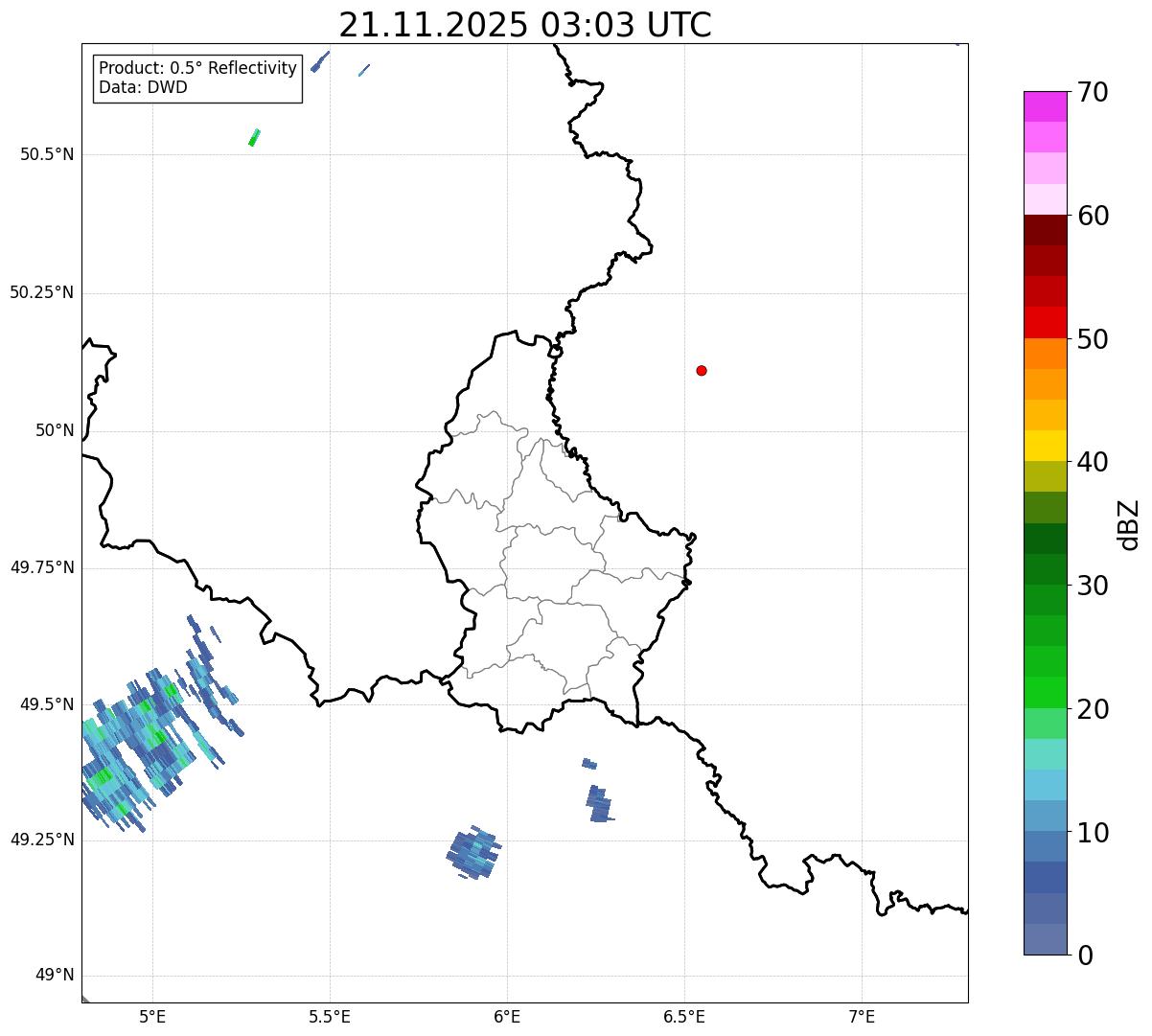Click the olive colorbar segment below 40
1152x1036 pixels.
pos(1046,476)
